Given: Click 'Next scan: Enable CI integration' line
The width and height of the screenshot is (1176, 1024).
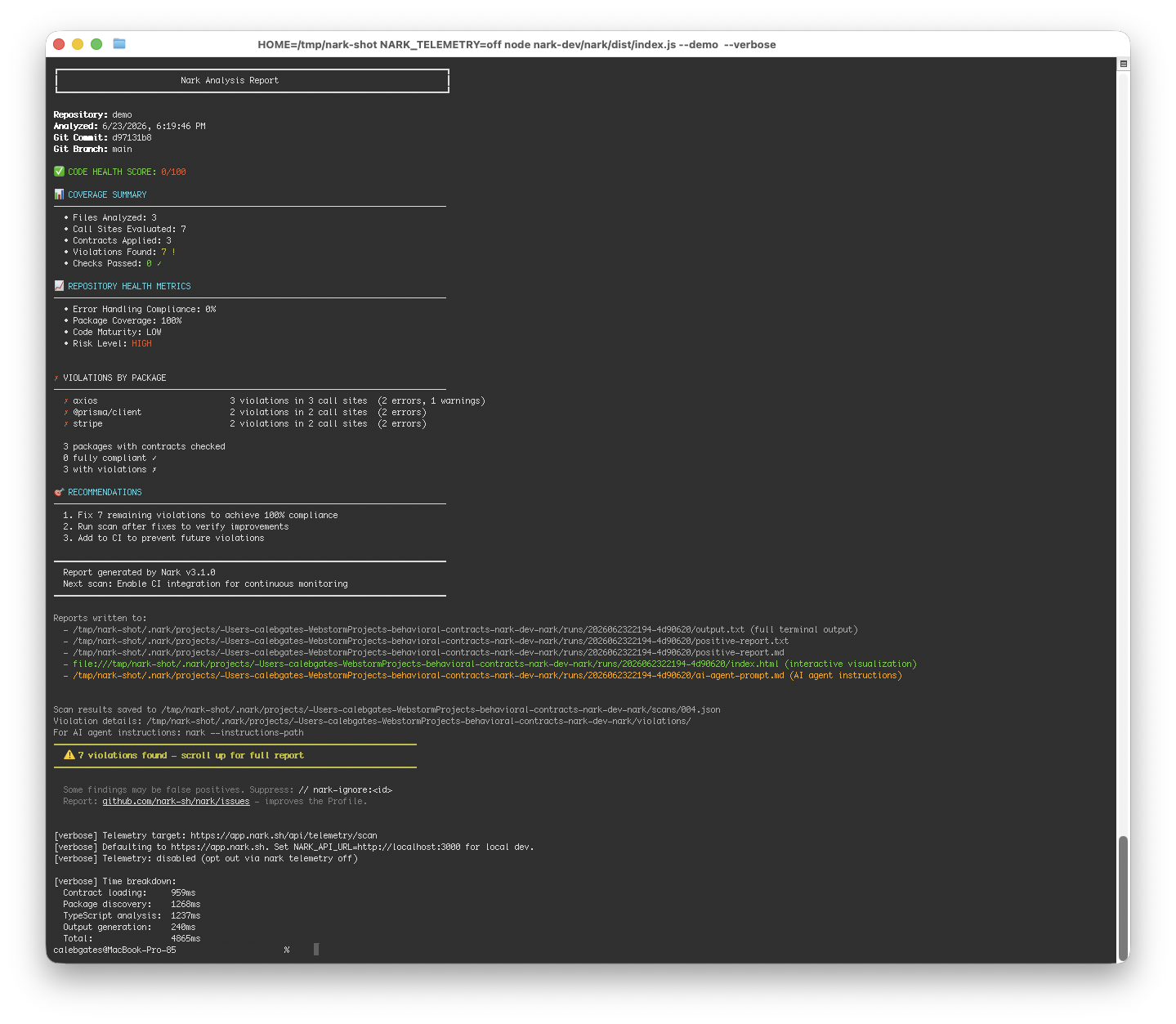Looking at the screenshot, I should click(205, 584).
